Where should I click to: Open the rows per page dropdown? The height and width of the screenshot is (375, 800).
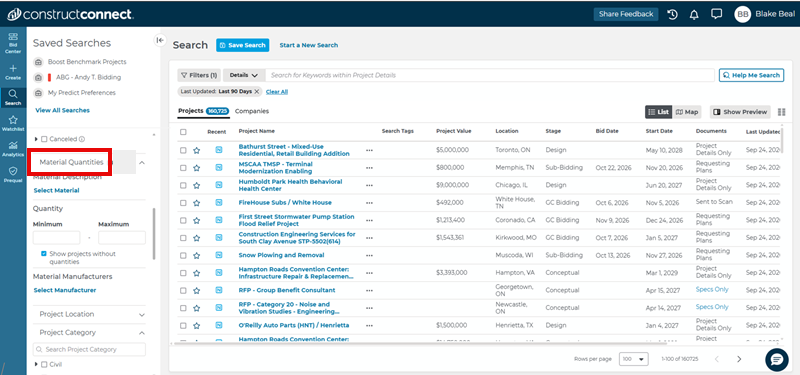[634, 359]
